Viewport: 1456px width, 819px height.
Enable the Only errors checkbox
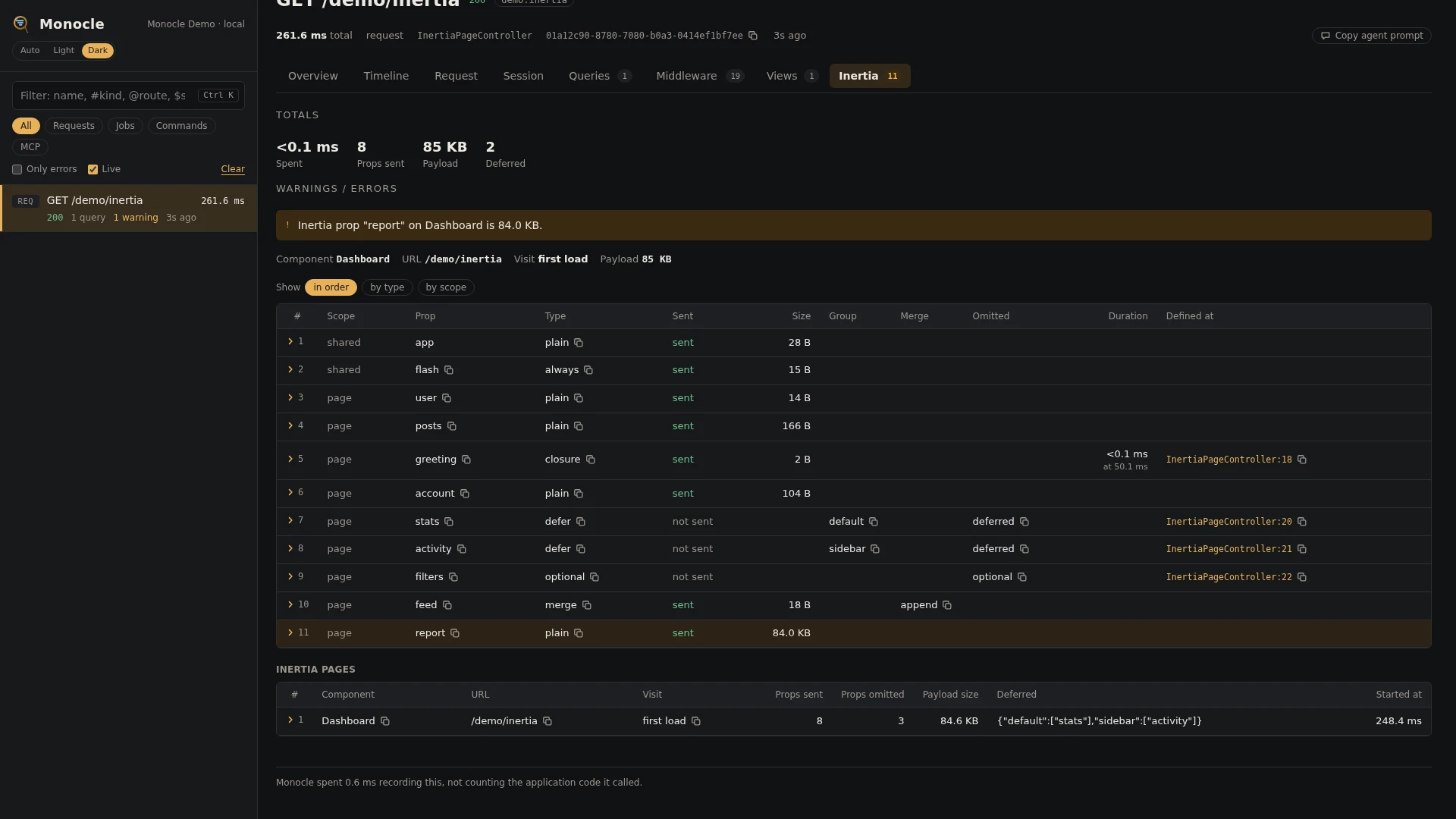tap(17, 170)
